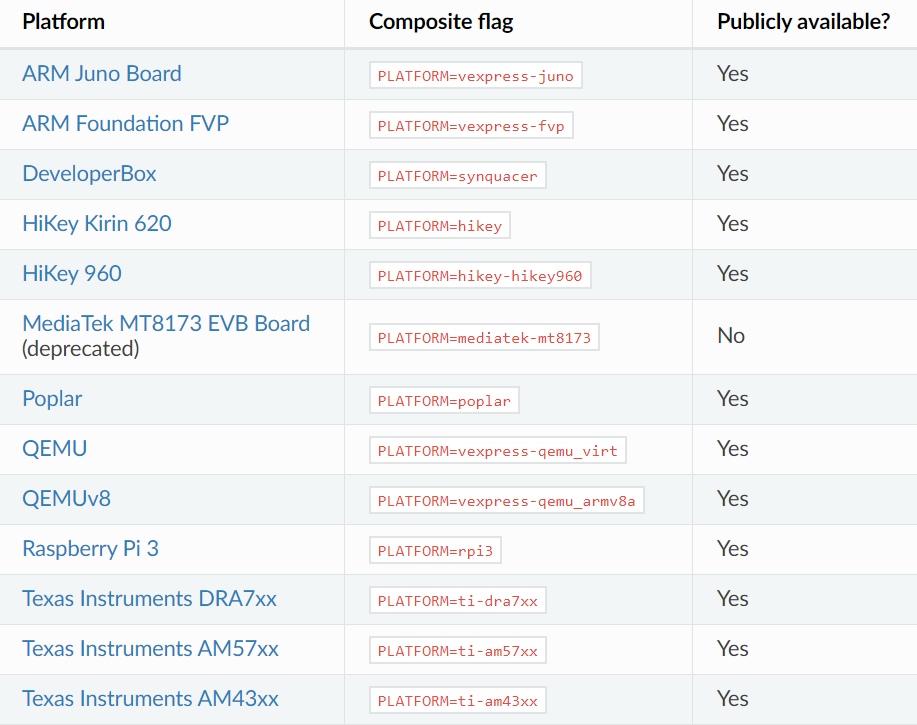Open the ARM Juno Board page
917x725 pixels.
pyautogui.click(x=101, y=73)
